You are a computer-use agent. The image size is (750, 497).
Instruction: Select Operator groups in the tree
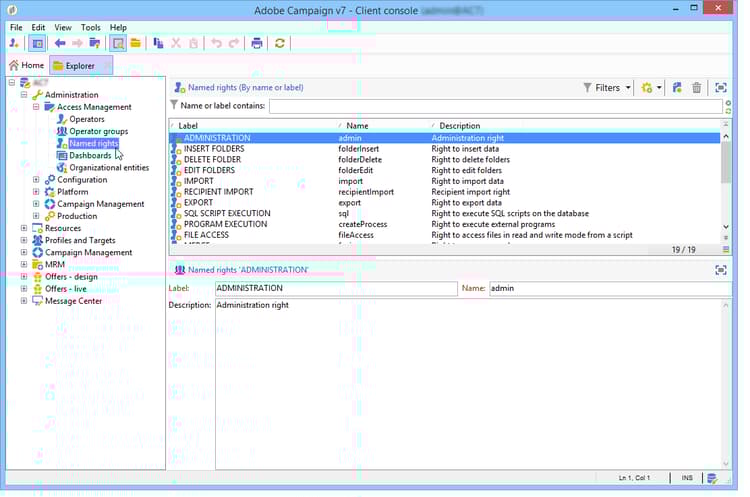[x=98, y=131]
